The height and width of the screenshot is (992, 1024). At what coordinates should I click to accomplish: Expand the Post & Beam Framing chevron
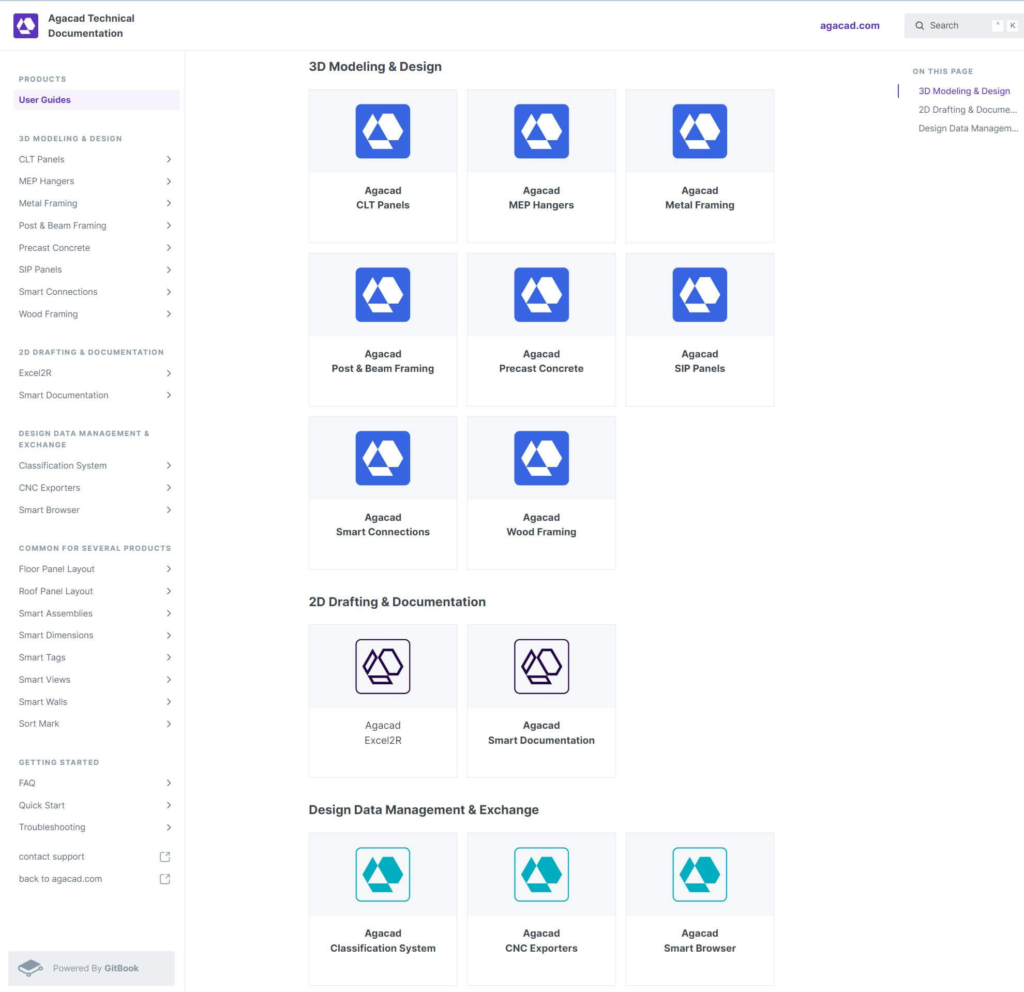[x=168, y=225]
